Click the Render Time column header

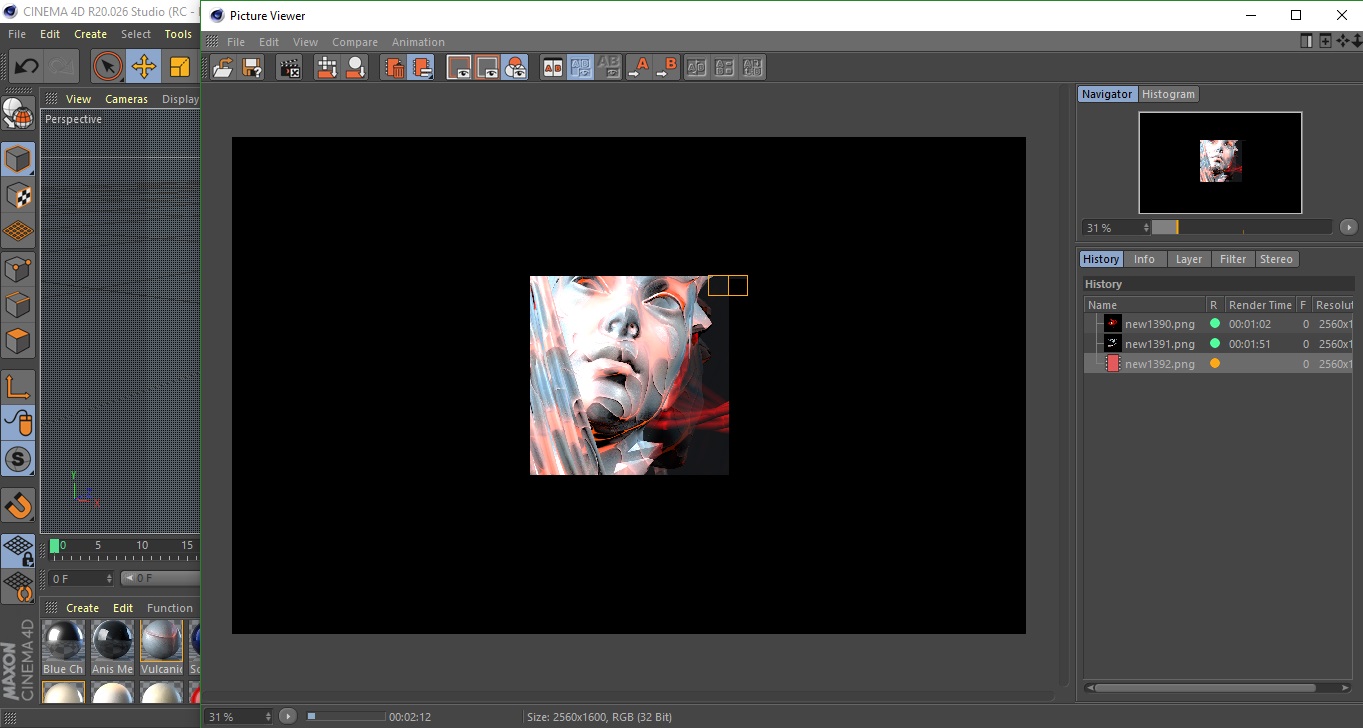coord(1259,305)
